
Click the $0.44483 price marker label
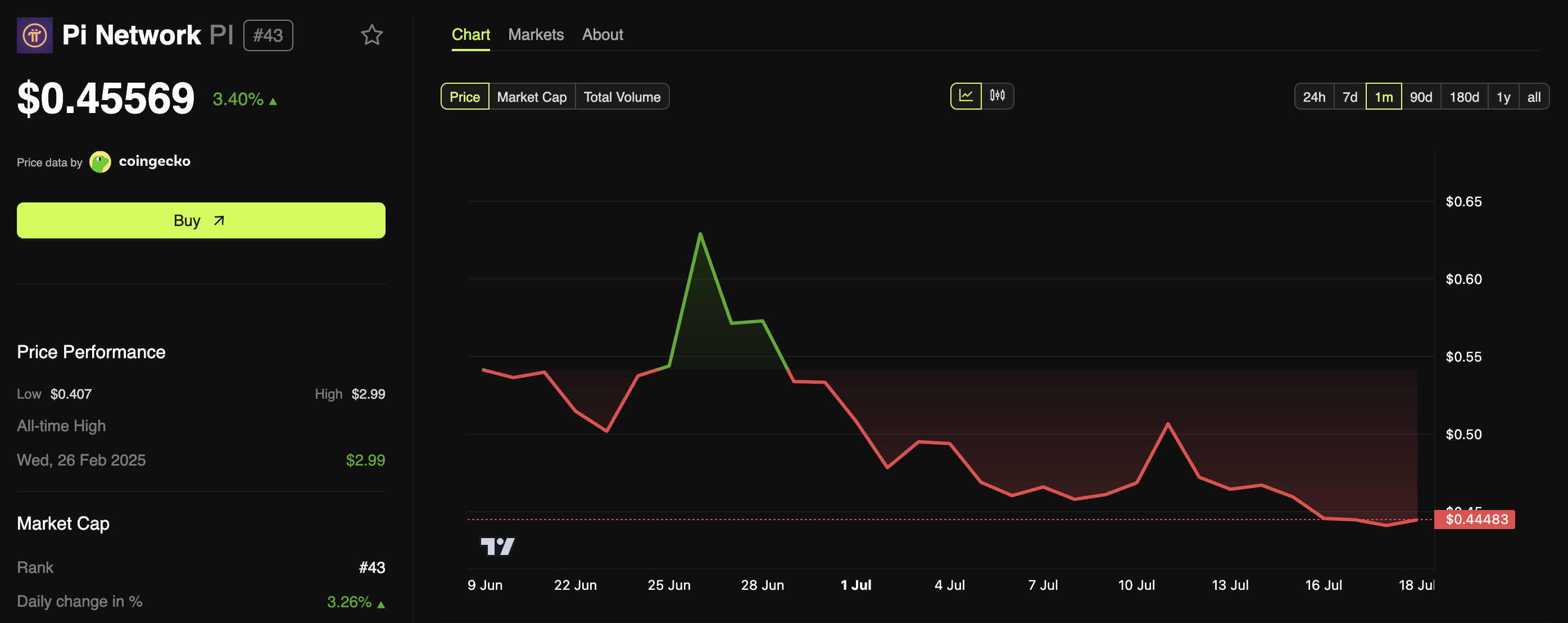pyautogui.click(x=1476, y=520)
